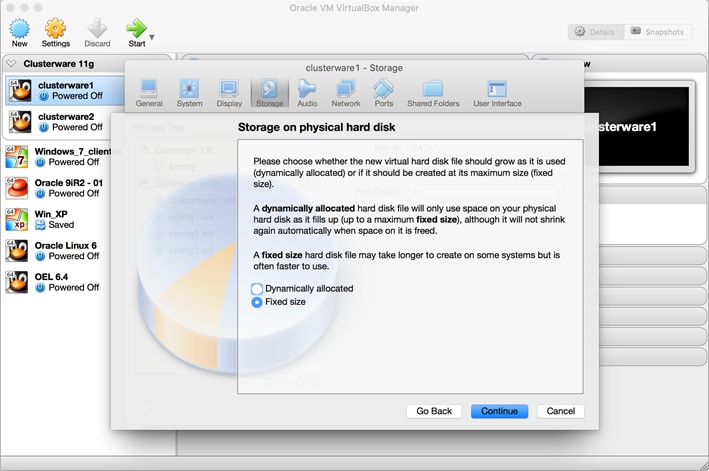Click the Go Back button

click(x=434, y=411)
